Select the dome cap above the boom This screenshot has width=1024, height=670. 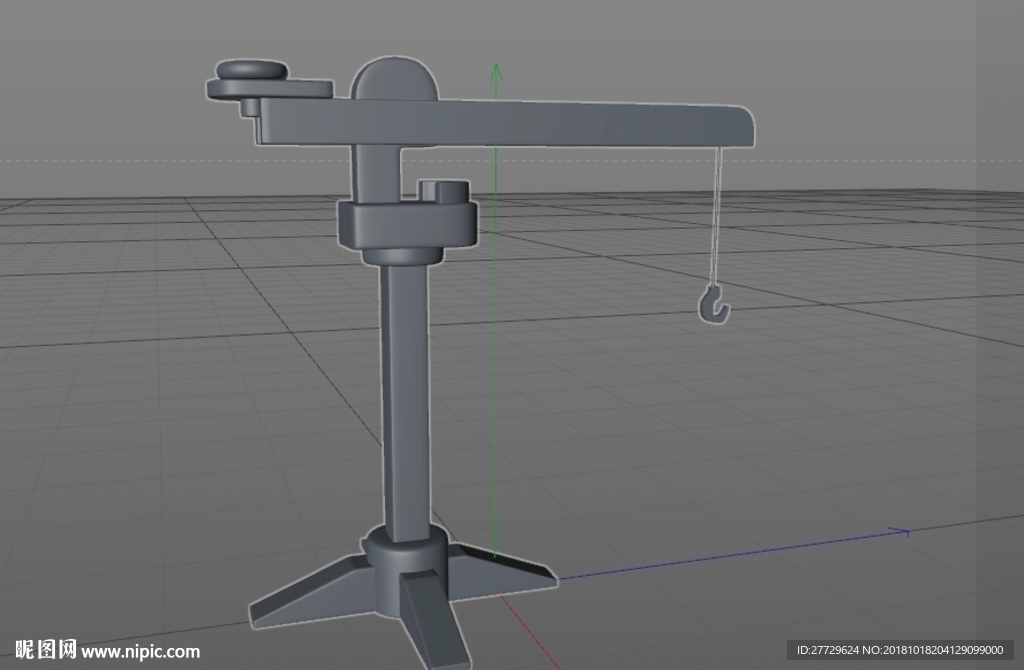pos(394,78)
